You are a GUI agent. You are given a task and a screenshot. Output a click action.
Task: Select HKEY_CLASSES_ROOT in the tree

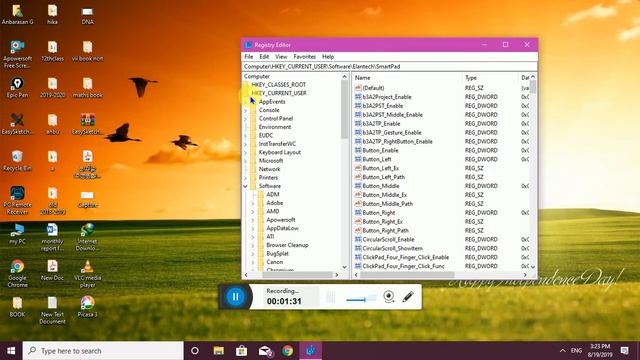[278, 84]
